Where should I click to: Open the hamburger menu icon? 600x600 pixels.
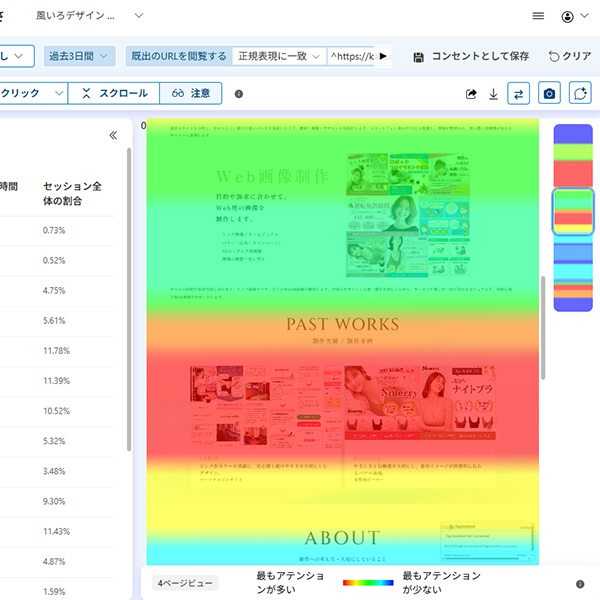538,16
